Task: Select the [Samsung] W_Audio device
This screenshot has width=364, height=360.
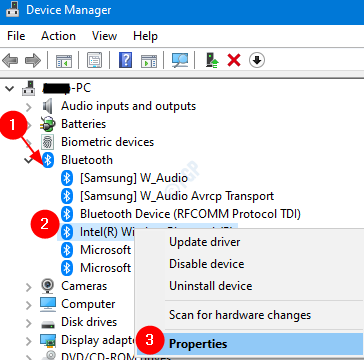Action: tap(134, 178)
